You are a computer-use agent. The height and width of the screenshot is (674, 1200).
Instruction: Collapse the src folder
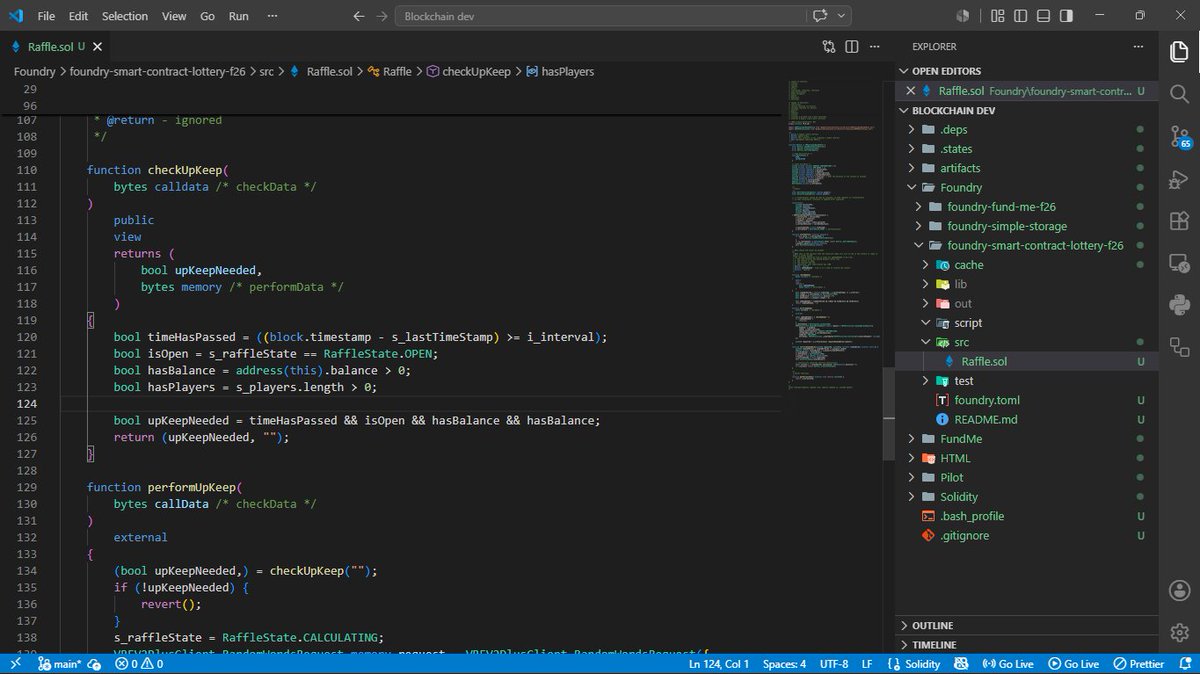1028,342
